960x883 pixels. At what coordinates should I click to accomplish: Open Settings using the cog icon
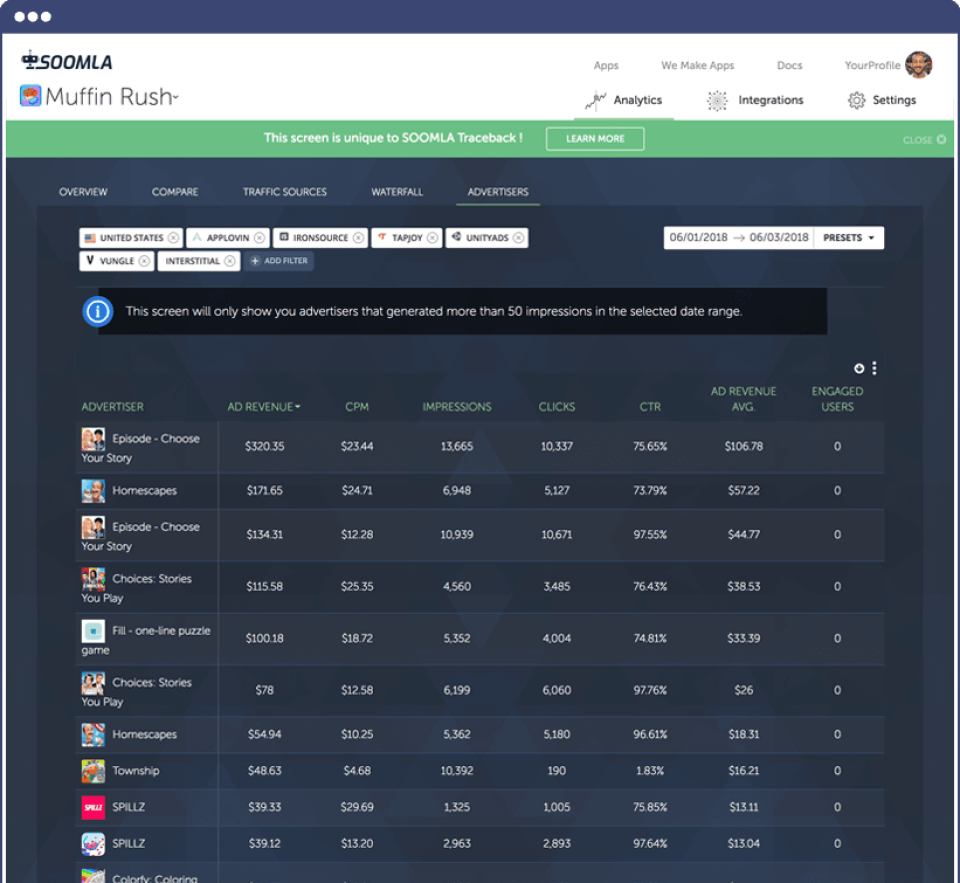tap(856, 100)
